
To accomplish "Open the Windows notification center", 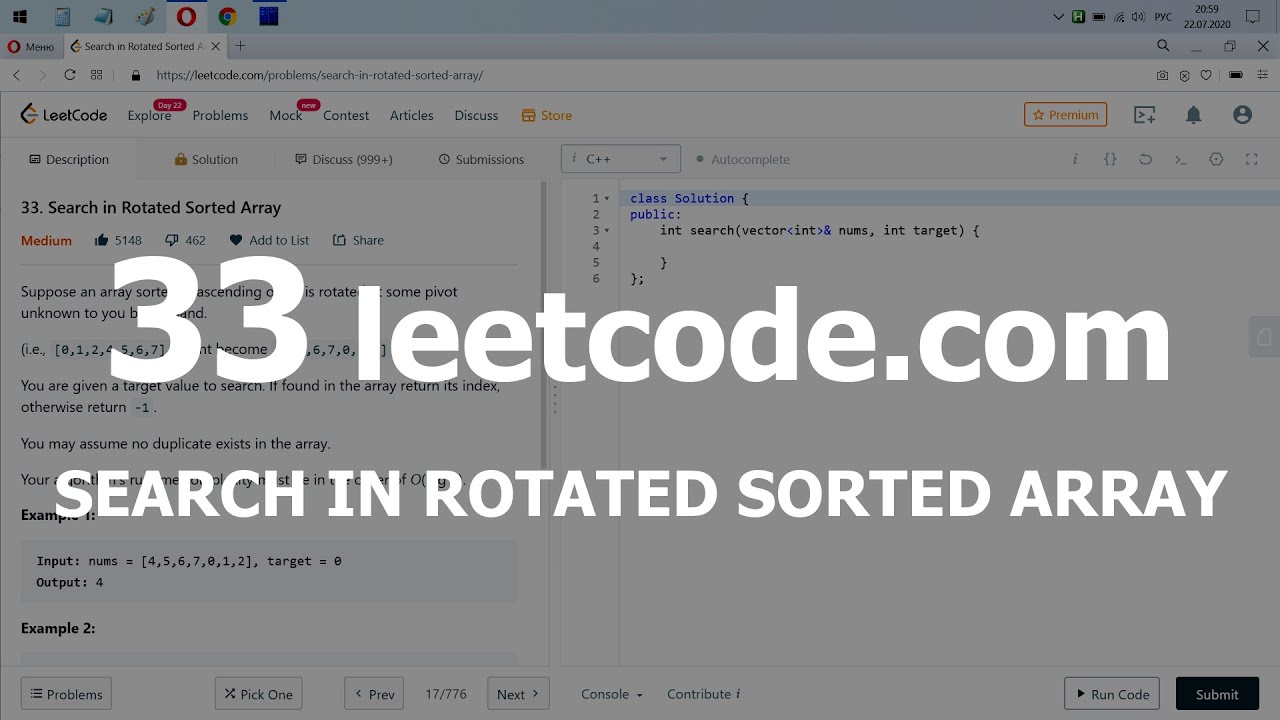I will coord(1252,16).
